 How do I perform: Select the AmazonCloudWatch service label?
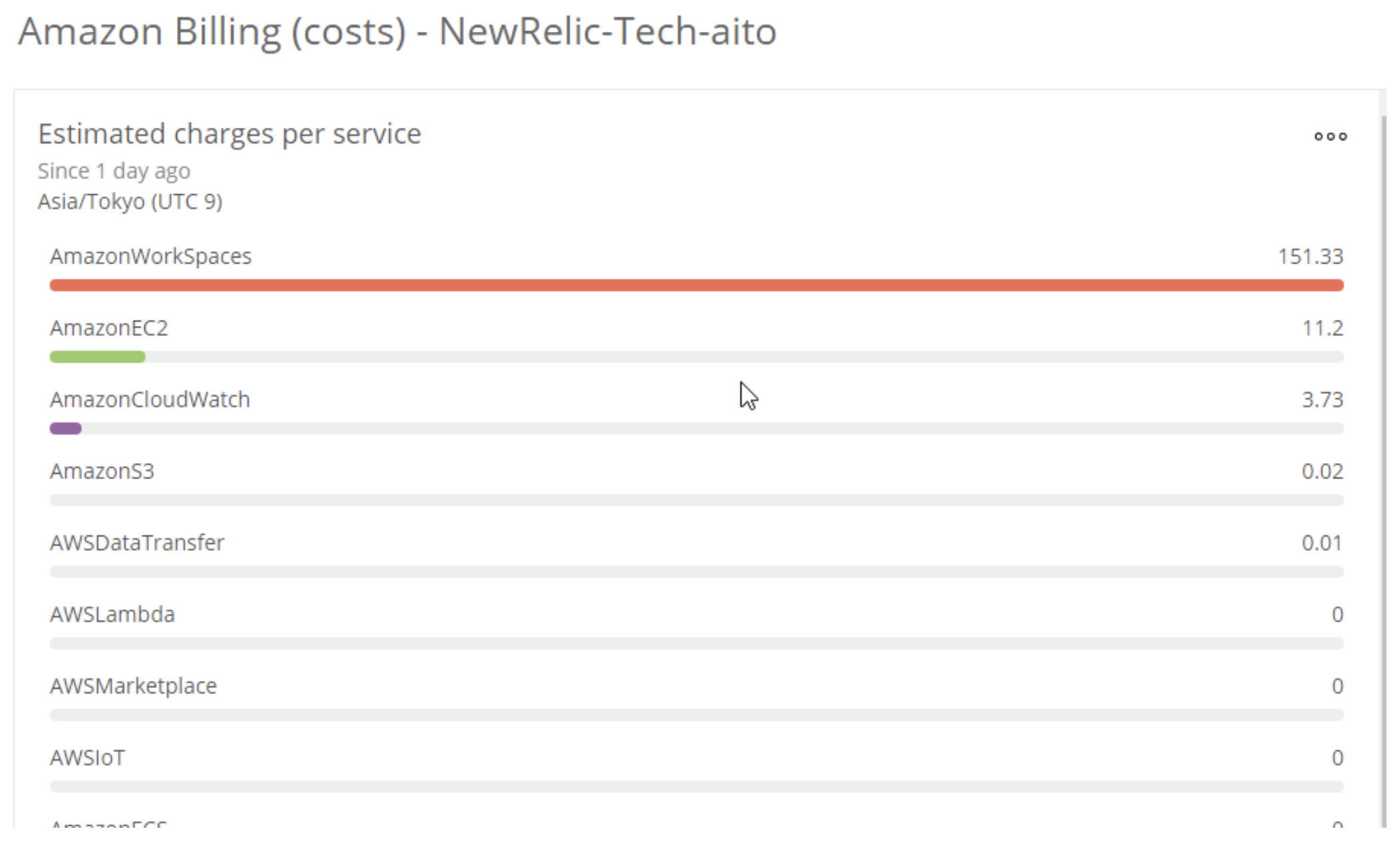point(150,400)
